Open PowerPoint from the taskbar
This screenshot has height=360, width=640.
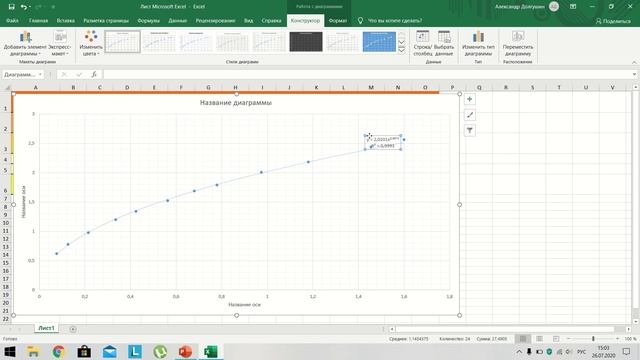pyautogui.click(x=185, y=351)
